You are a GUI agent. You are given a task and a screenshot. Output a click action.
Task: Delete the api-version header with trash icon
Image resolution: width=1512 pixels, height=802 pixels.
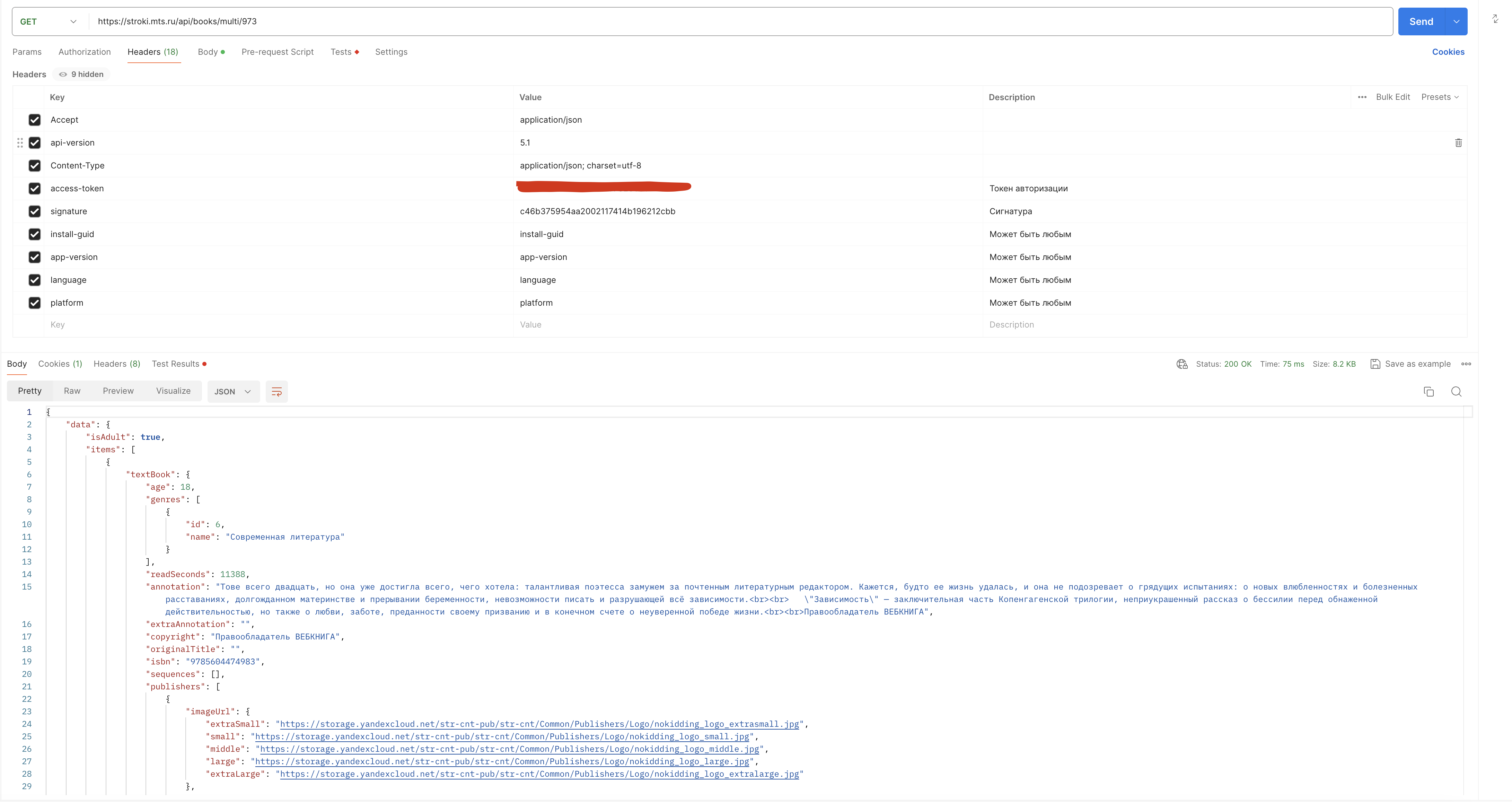point(1458,143)
